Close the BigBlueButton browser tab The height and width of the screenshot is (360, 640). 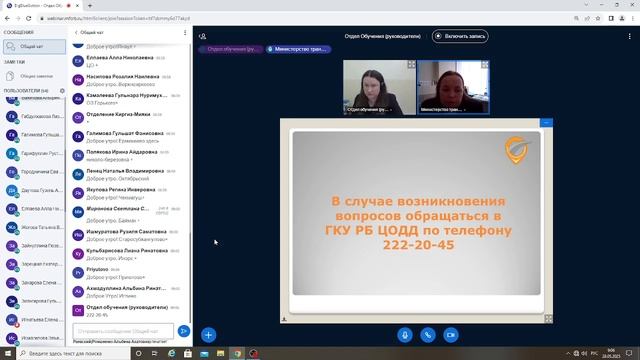77,6
